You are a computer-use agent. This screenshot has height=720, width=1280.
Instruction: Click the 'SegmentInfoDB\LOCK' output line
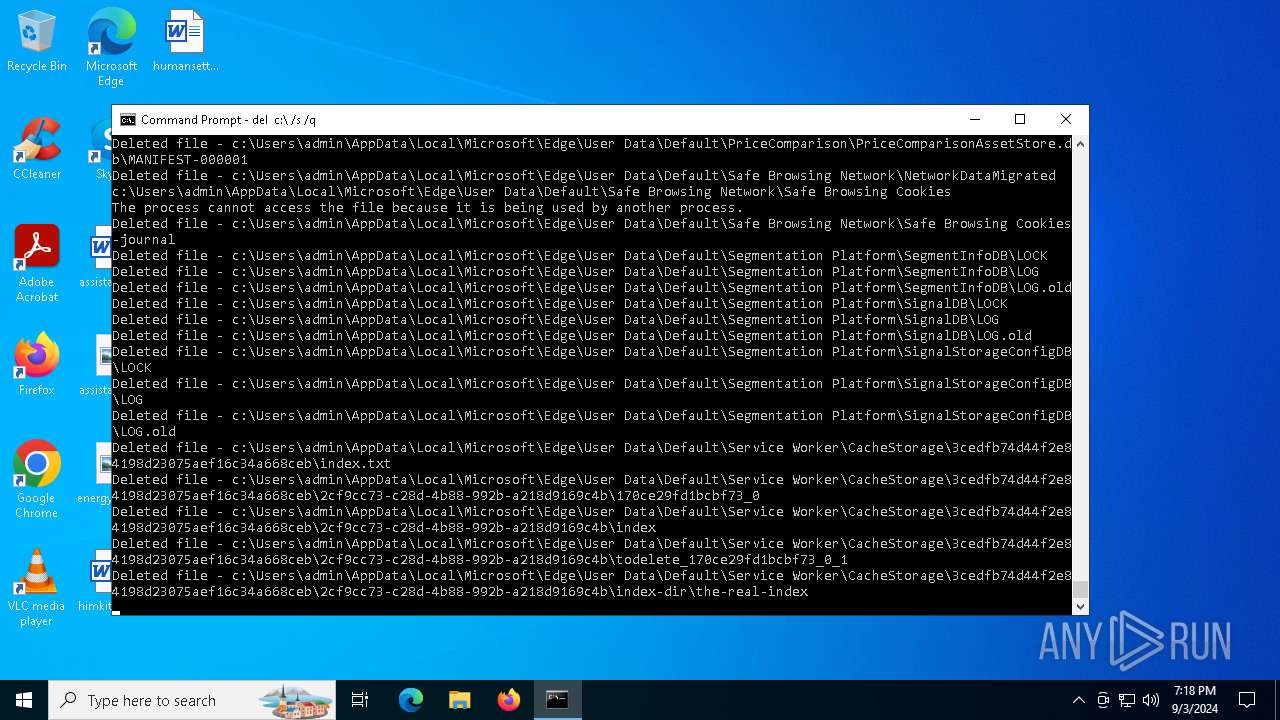tap(580, 256)
